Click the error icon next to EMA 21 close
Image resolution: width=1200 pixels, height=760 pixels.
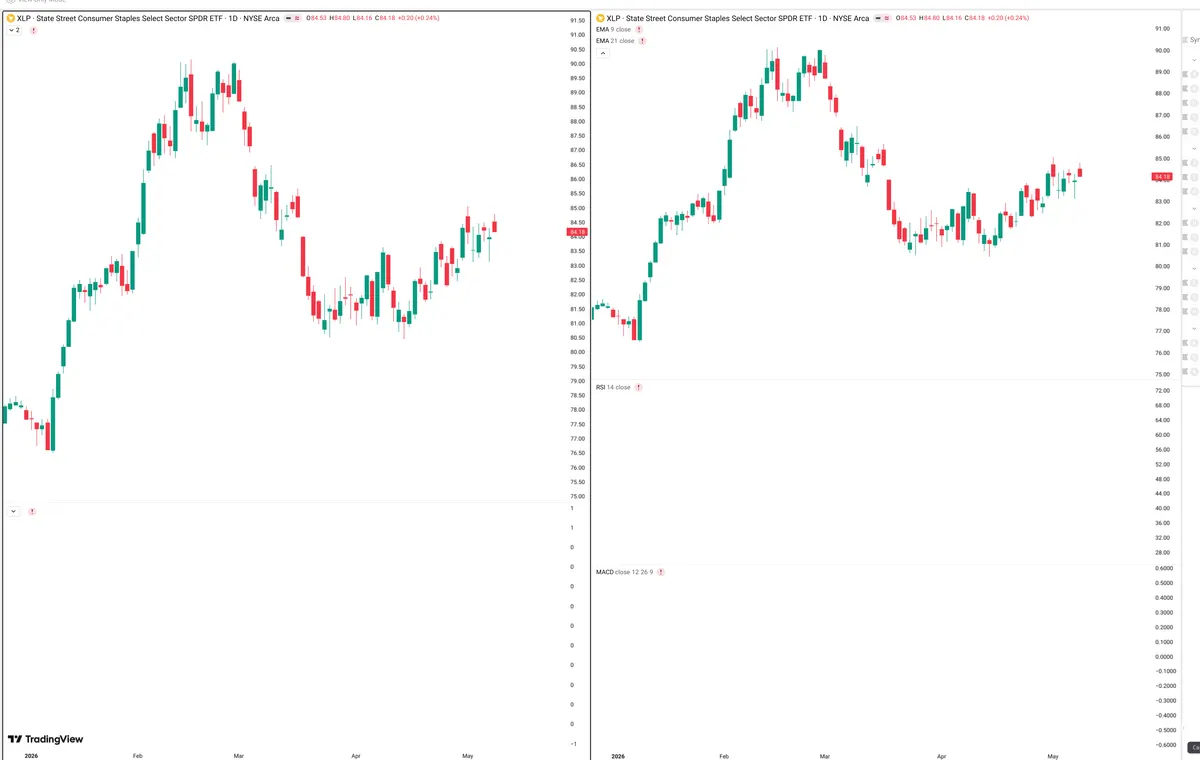(642, 41)
